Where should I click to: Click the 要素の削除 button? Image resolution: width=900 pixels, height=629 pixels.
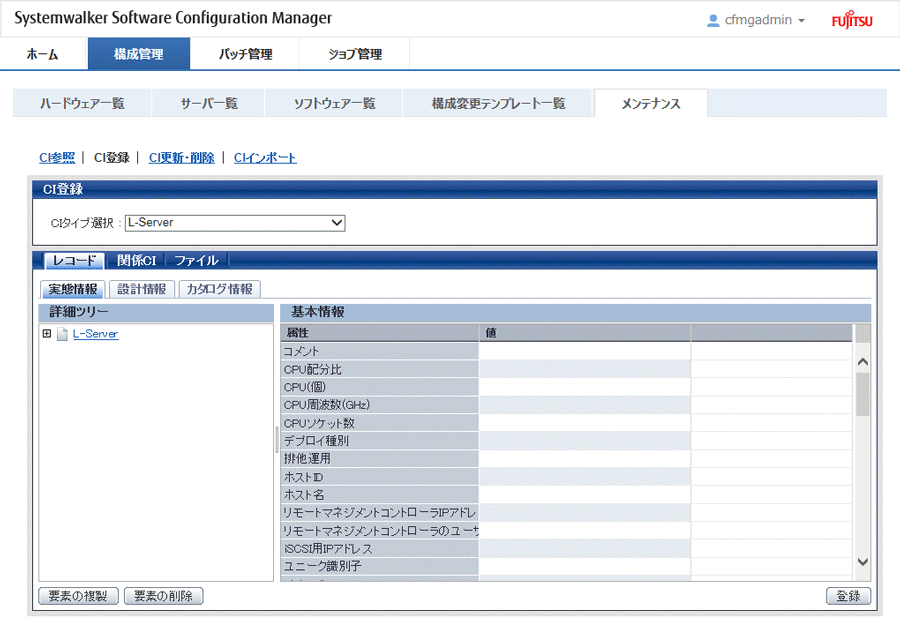[164, 596]
